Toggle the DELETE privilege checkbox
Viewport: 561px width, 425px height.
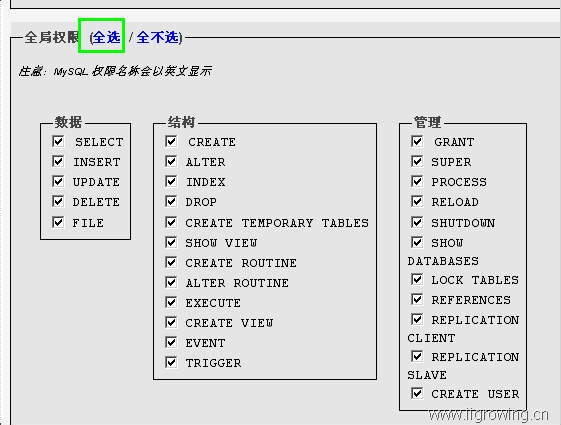(x=58, y=201)
